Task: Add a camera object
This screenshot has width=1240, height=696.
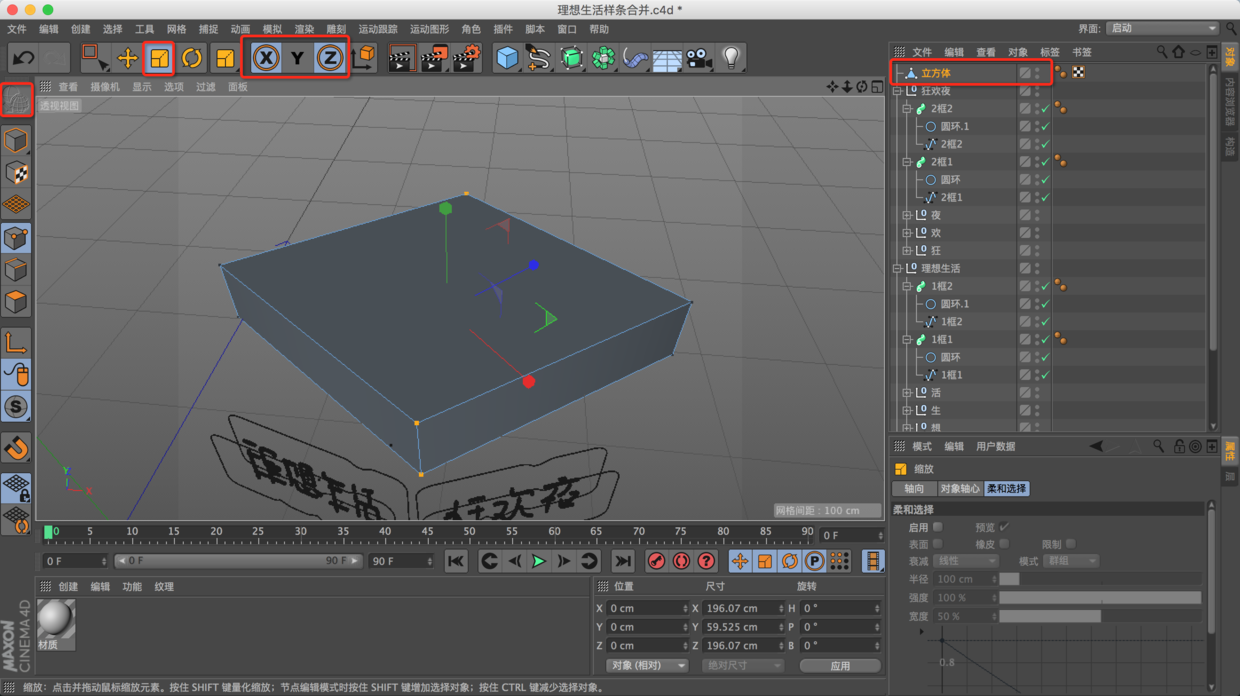Action: coord(699,58)
